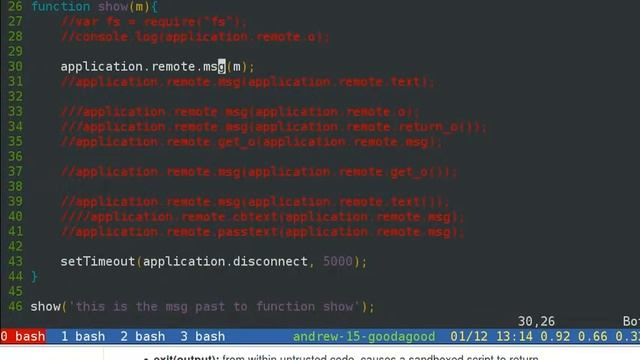The width and height of the screenshot is (640, 360).
Task: Click commented line 37 ending 'get_o());'
Action: tap(259, 171)
